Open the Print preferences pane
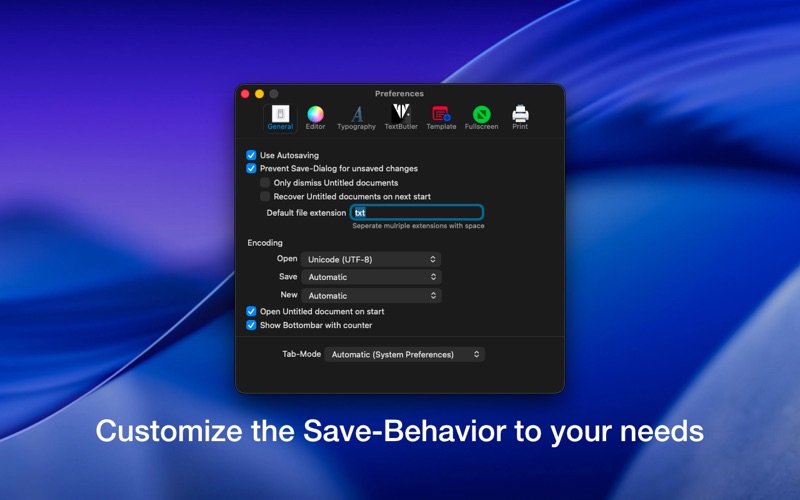Screen dimensions: 800x500 (520, 118)
